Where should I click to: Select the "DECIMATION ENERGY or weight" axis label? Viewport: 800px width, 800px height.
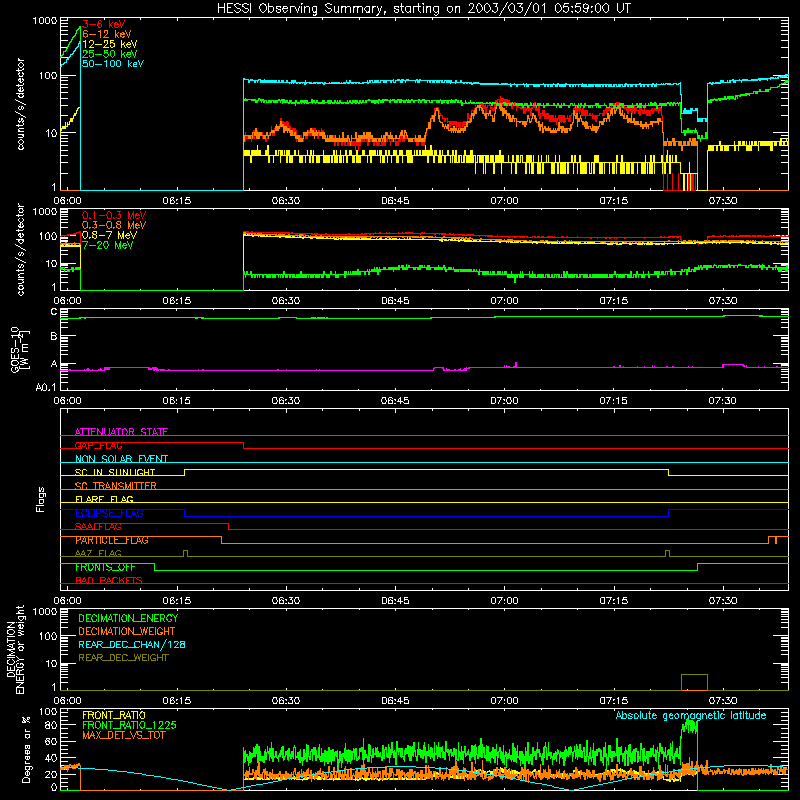15,649
